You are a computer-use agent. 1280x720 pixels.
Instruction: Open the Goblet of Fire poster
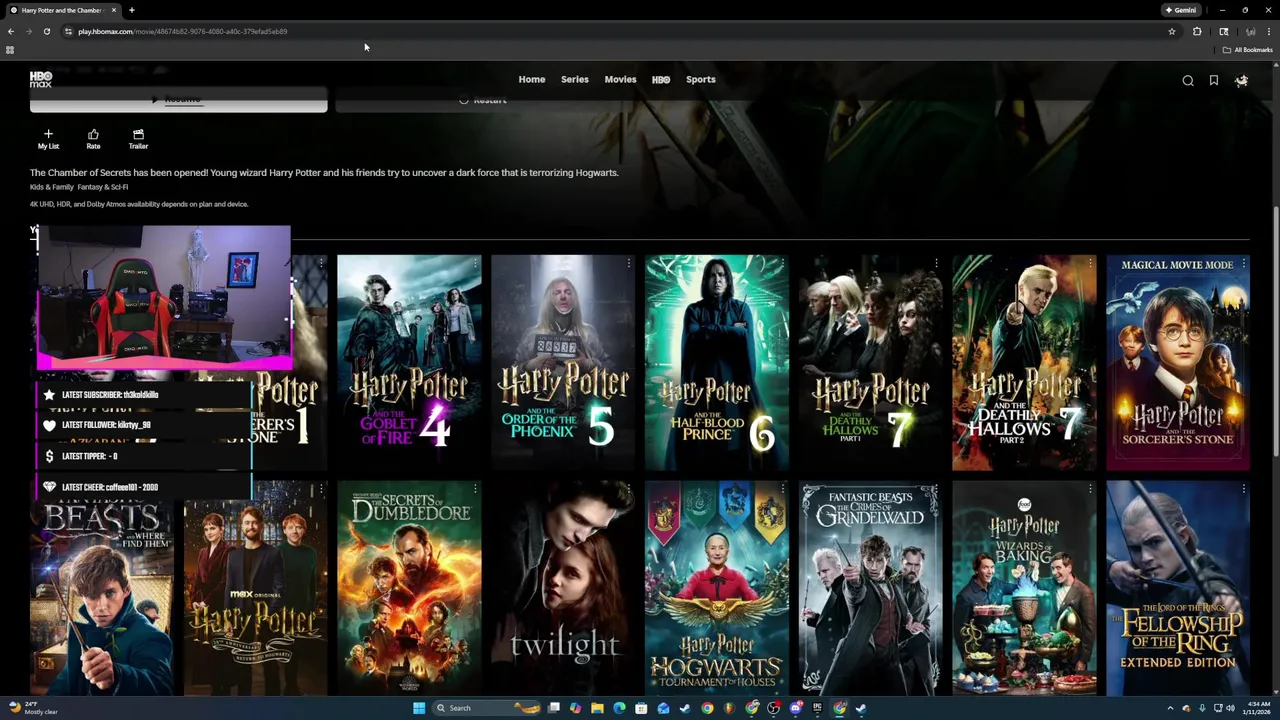(x=409, y=362)
